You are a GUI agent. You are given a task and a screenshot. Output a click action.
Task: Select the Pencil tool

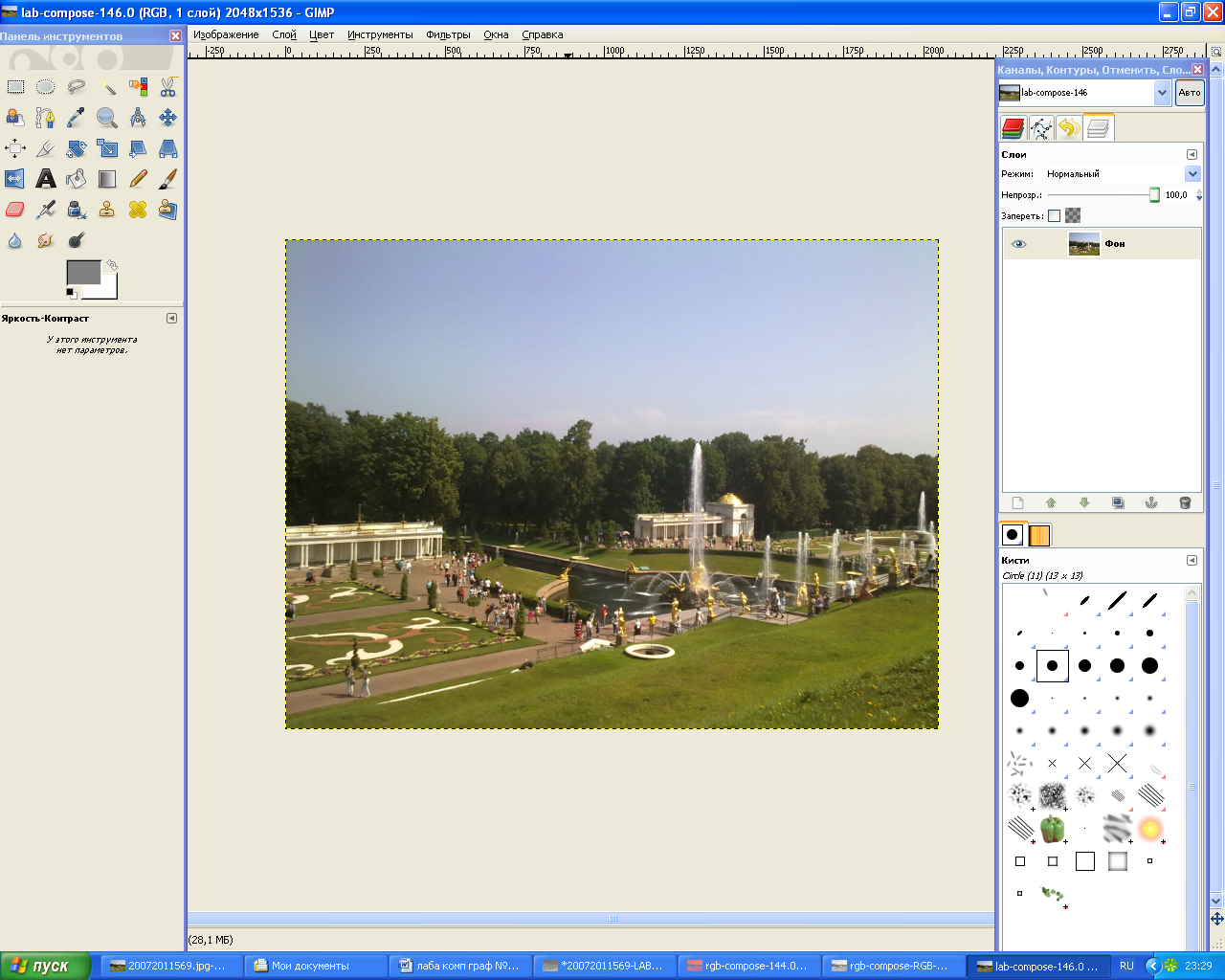click(x=138, y=179)
